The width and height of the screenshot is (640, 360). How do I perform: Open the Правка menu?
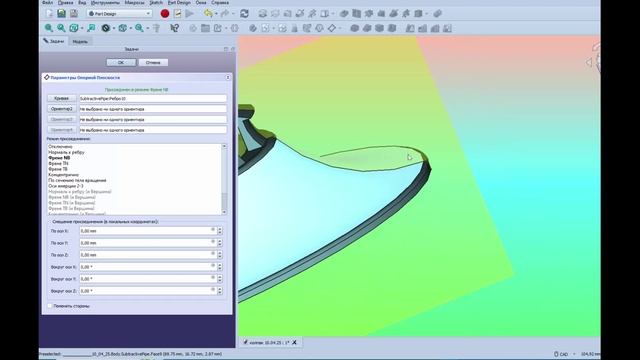[65, 2]
